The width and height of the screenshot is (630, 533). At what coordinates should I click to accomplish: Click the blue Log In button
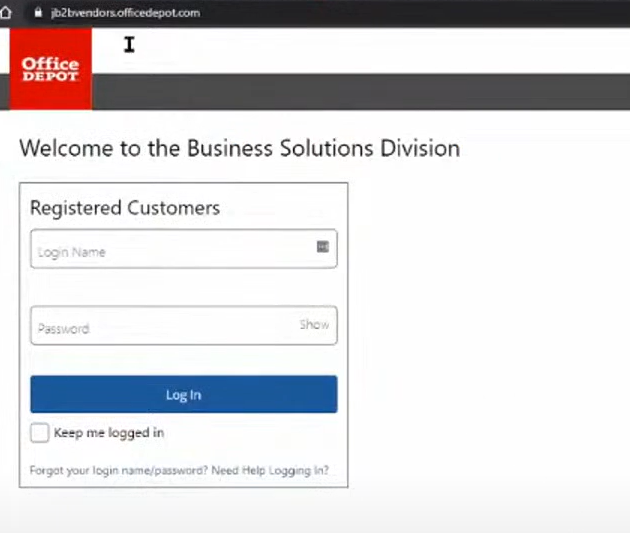pyautogui.click(x=184, y=394)
